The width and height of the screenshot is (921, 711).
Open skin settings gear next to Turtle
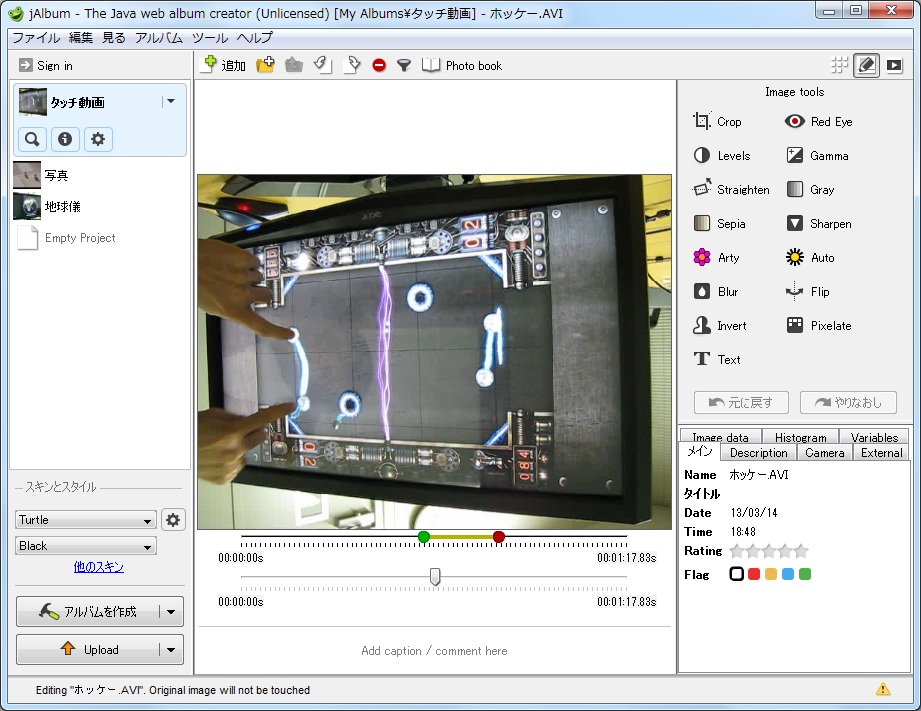coord(173,520)
